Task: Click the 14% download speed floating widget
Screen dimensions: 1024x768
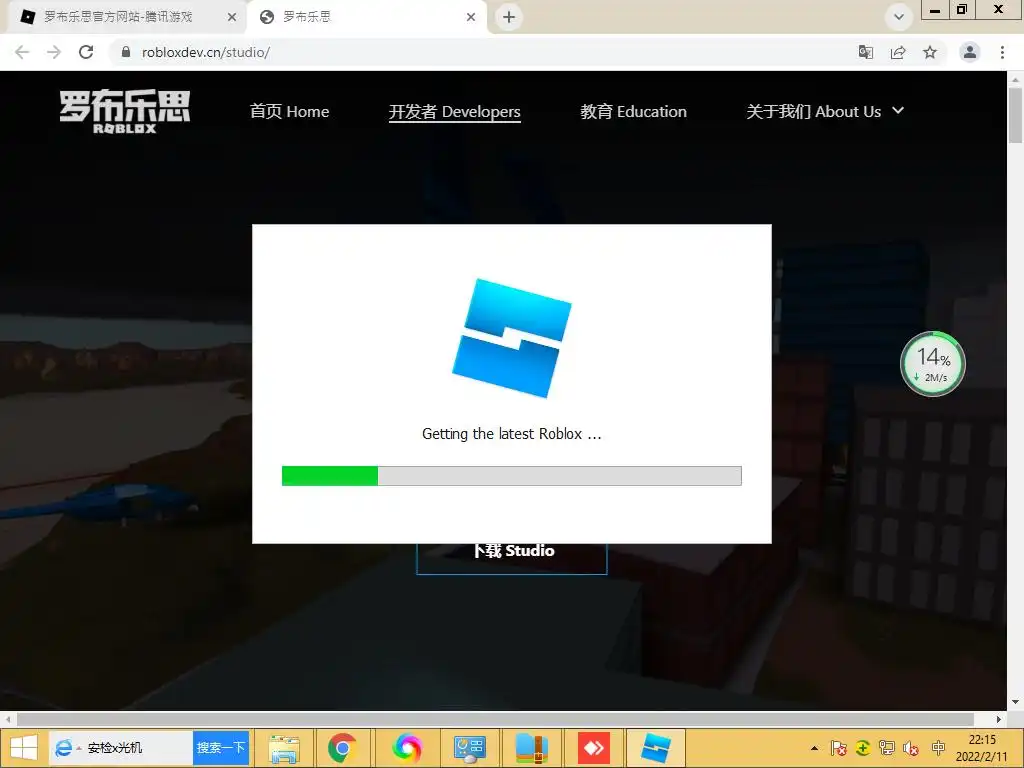Action: [933, 364]
